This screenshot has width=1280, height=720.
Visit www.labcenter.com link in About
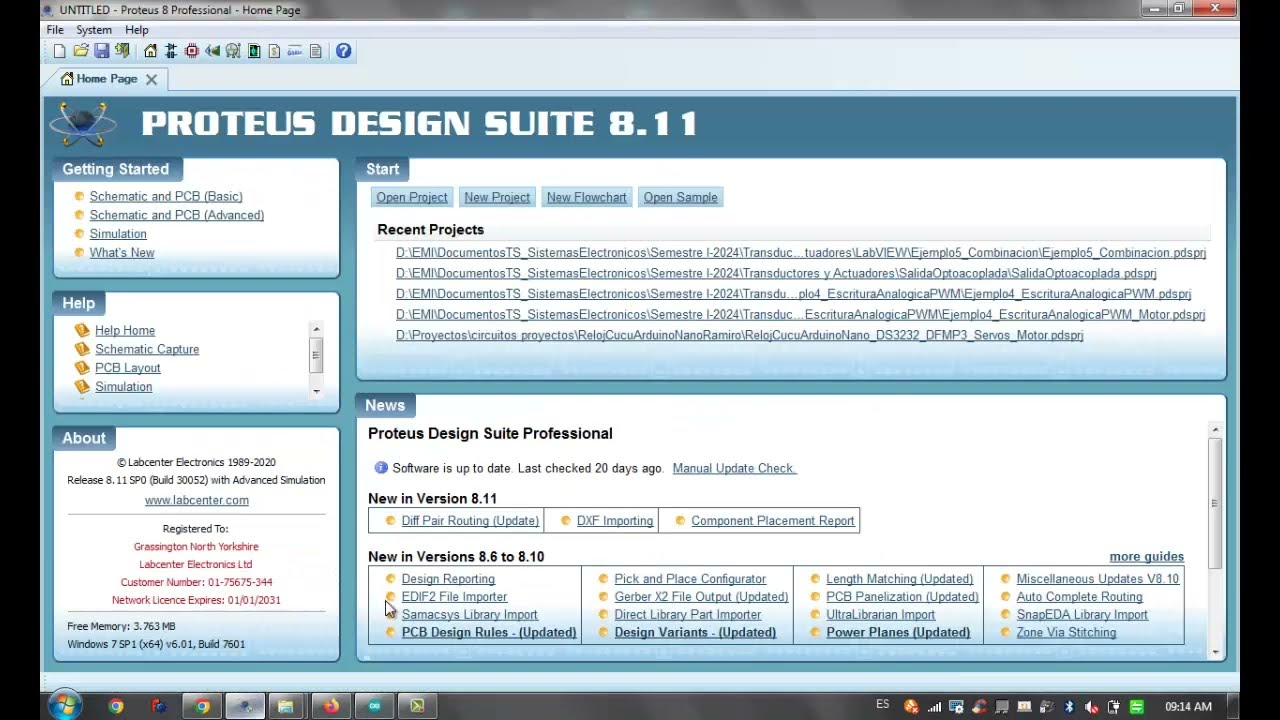(x=197, y=500)
